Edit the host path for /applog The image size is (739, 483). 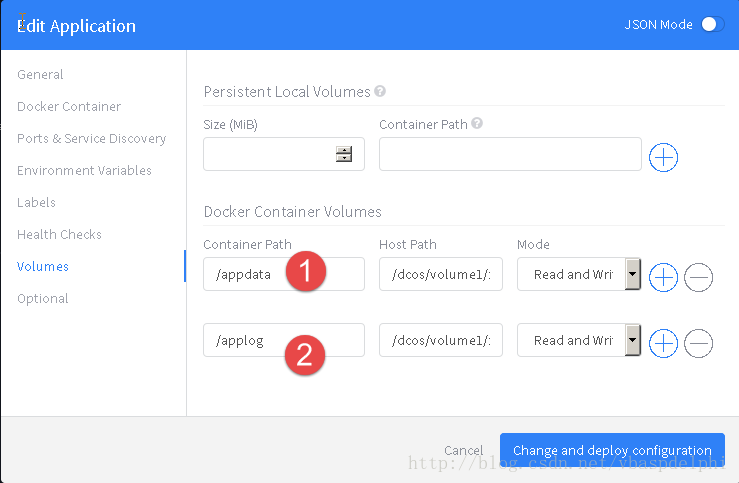click(x=441, y=340)
